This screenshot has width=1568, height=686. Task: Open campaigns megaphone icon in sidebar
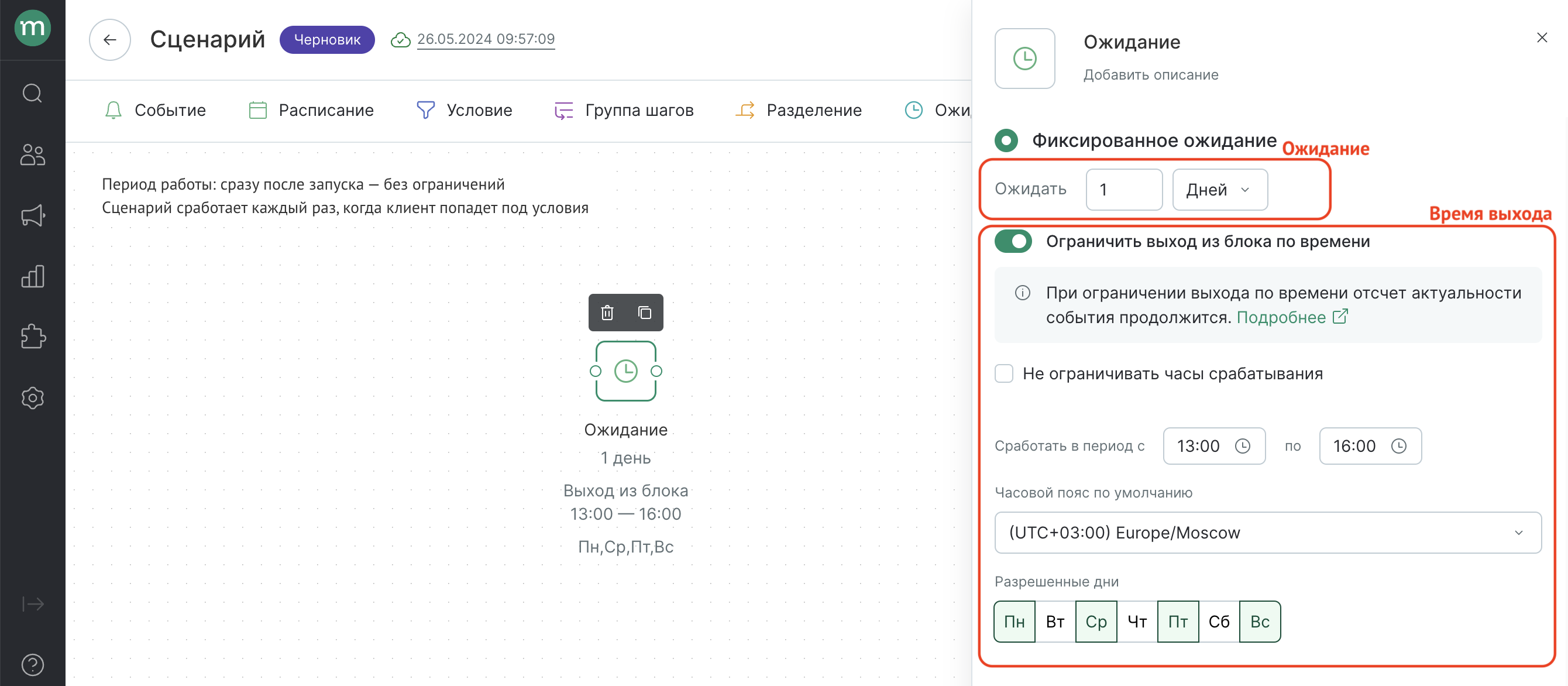pos(32,215)
